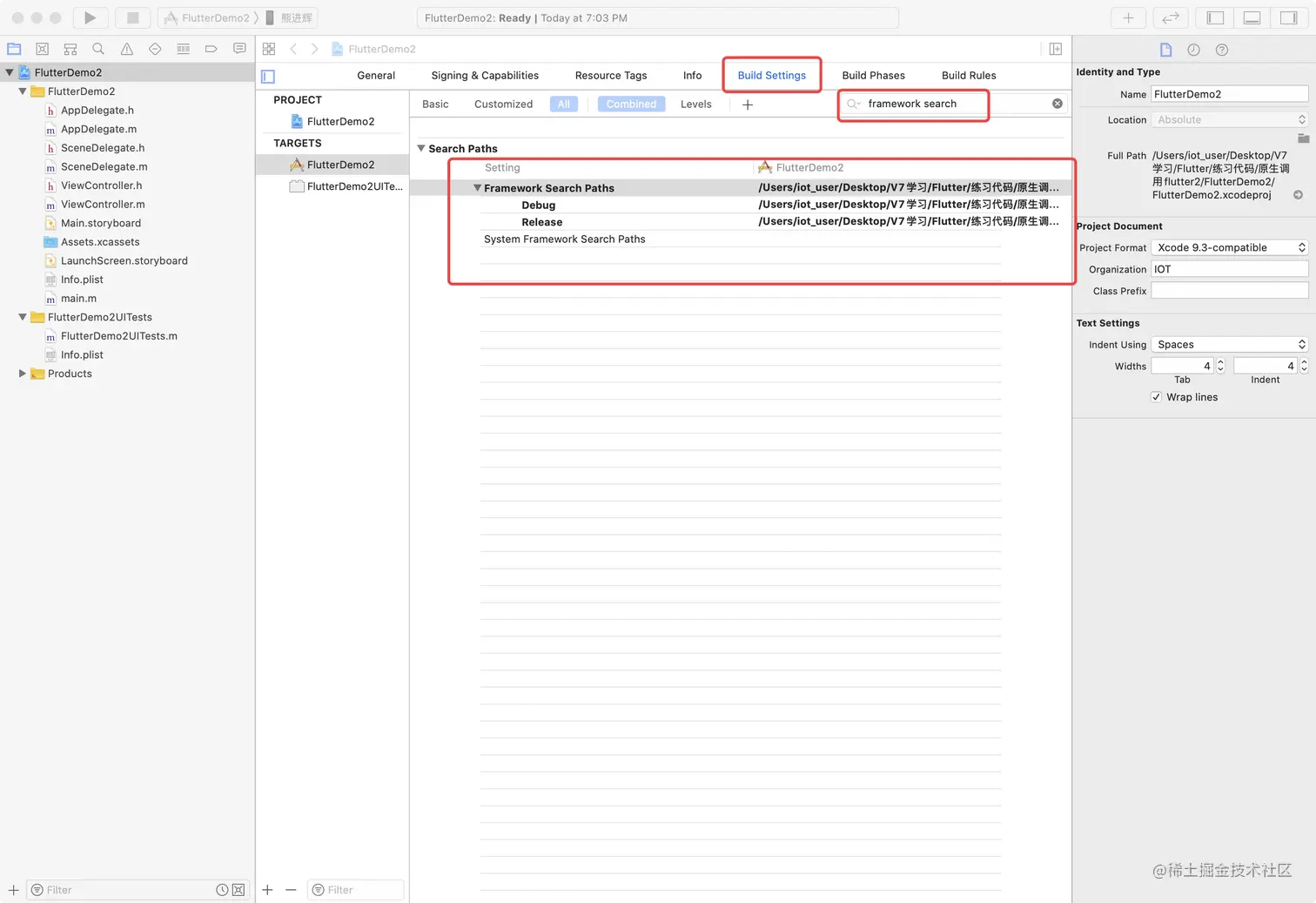The width and height of the screenshot is (1316, 903).
Task: Open the Location dropdown
Action: (1230, 120)
